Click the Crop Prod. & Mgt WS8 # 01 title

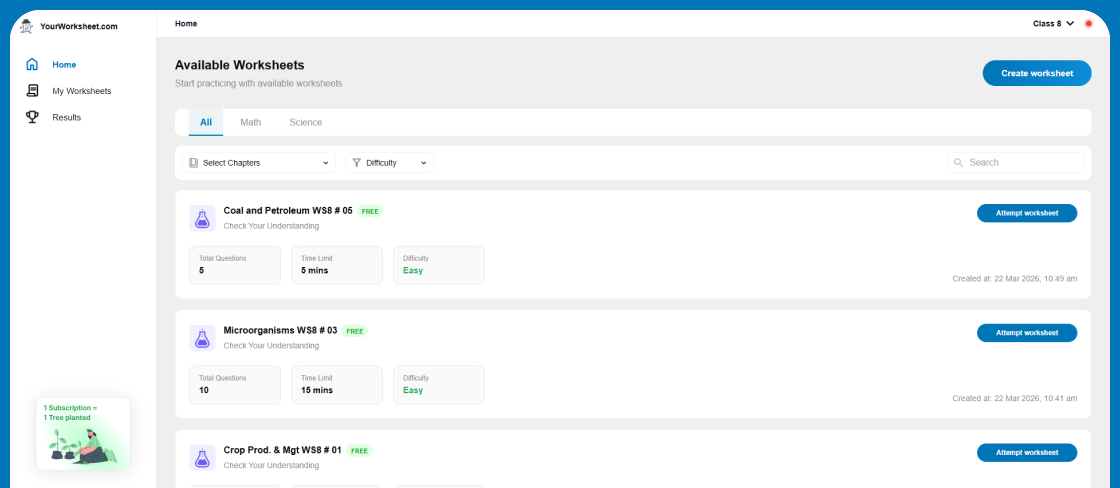283,450
